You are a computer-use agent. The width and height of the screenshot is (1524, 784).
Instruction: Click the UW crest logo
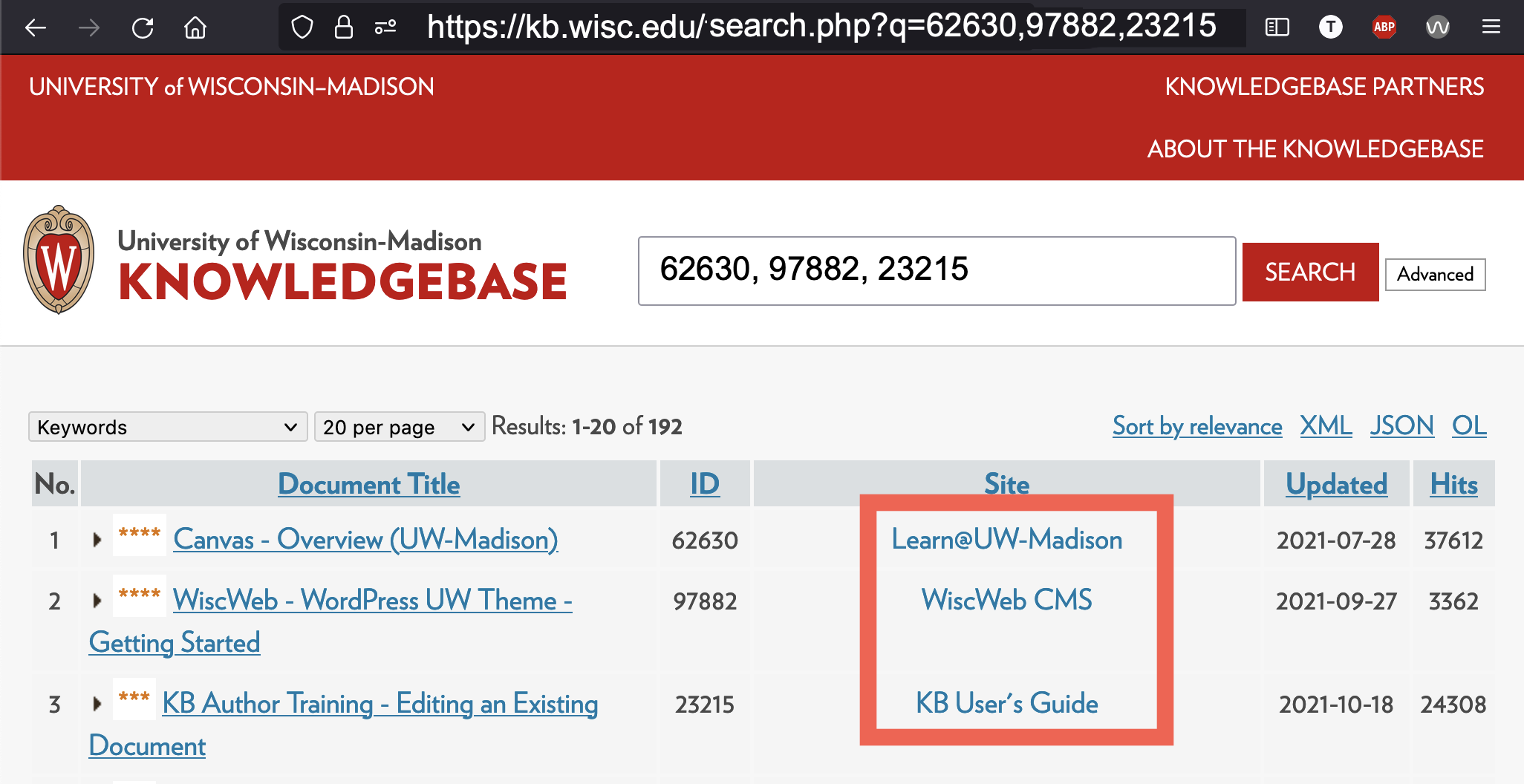(59, 260)
